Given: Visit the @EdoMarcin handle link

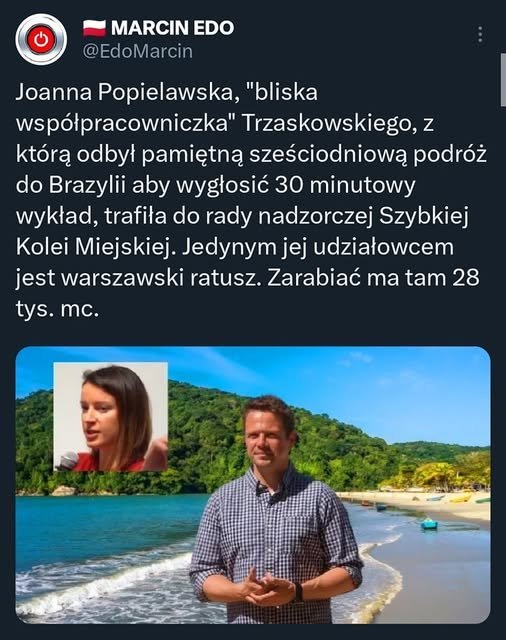Looking at the screenshot, I should pos(138,51).
